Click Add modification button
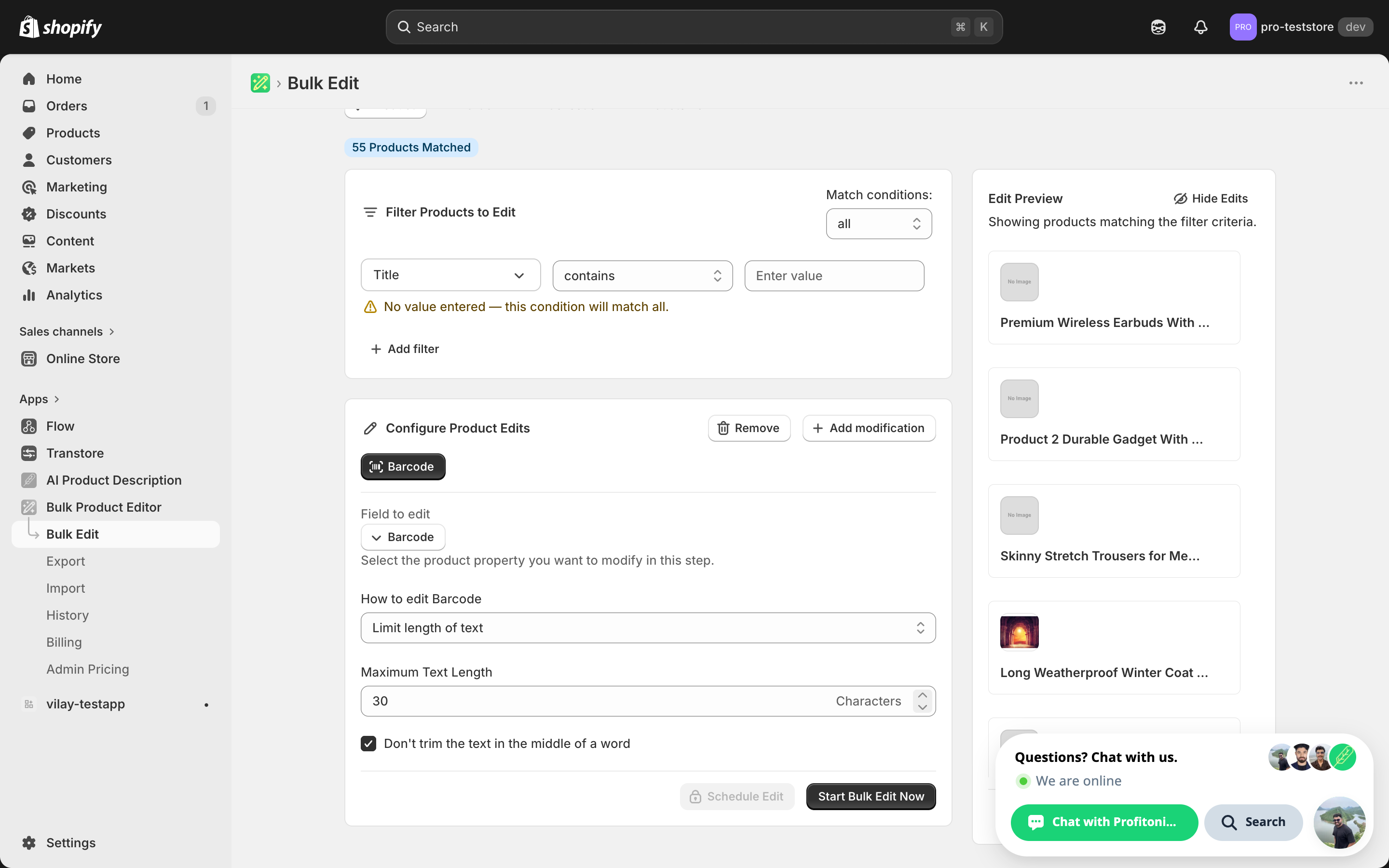 tap(869, 428)
